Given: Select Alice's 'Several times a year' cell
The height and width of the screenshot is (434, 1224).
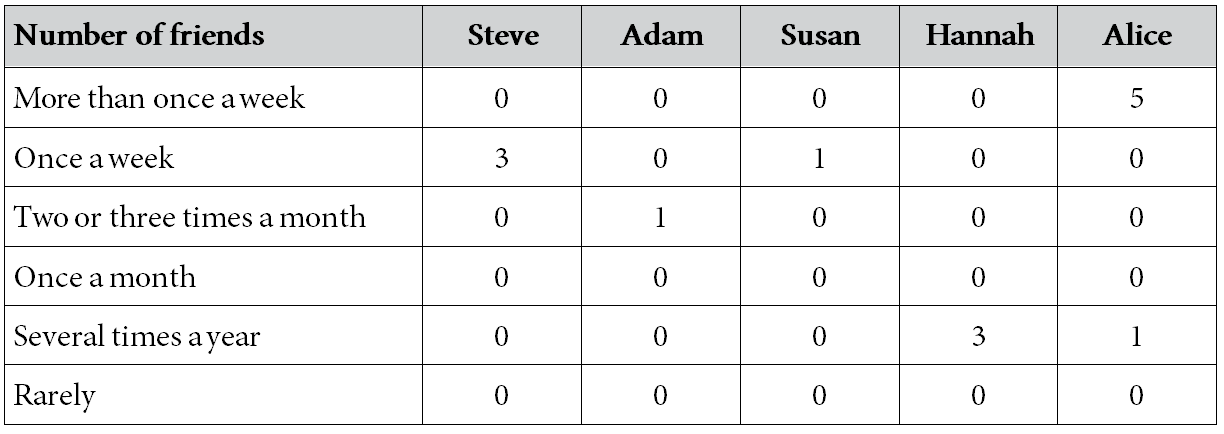Looking at the screenshot, I should 1137,335.
